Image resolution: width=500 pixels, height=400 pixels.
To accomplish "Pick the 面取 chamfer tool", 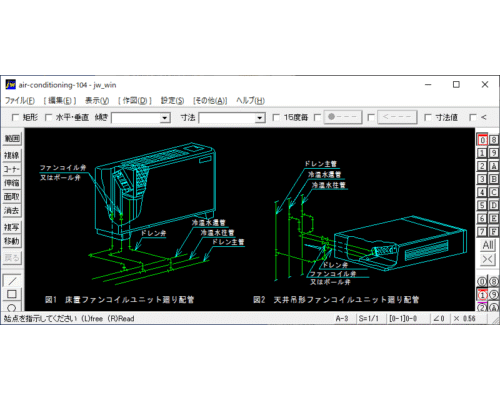I will tap(12, 197).
